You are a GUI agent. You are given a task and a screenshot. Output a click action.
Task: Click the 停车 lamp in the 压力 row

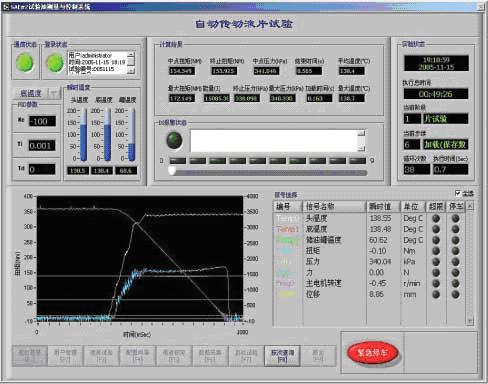455,262
